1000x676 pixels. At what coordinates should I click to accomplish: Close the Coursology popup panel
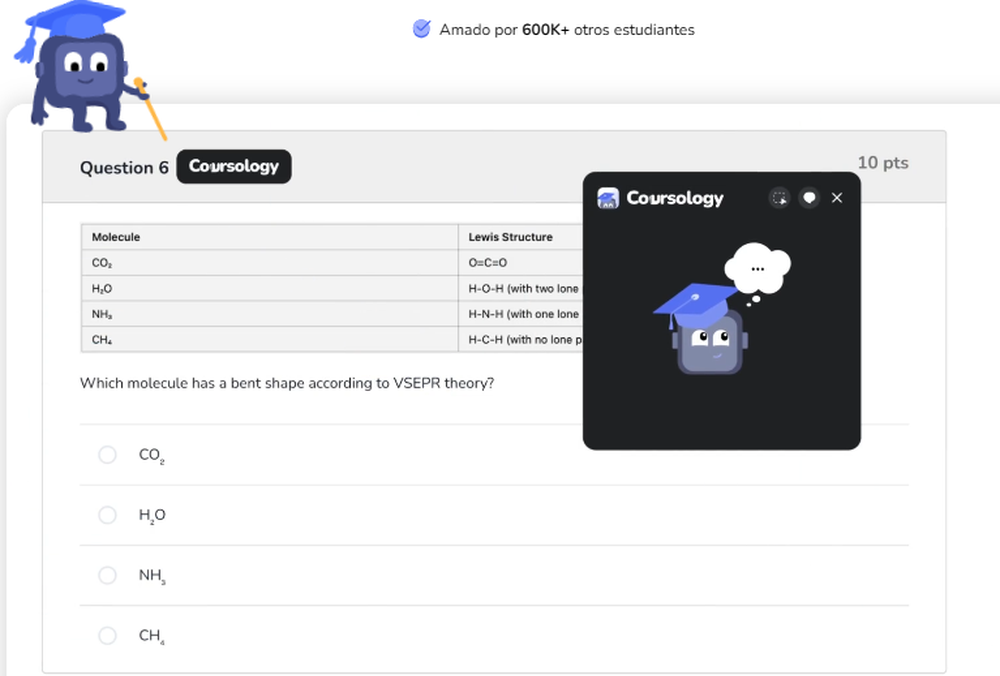pyautogui.click(x=837, y=198)
